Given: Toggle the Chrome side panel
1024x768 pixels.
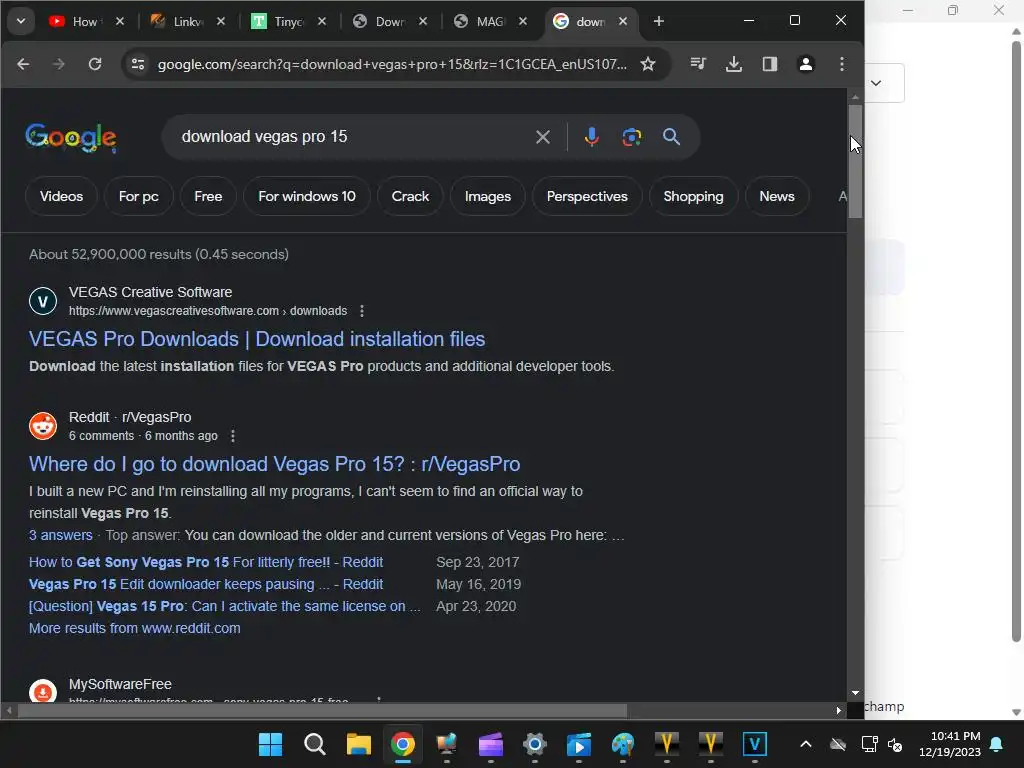Looking at the screenshot, I should (x=770, y=64).
